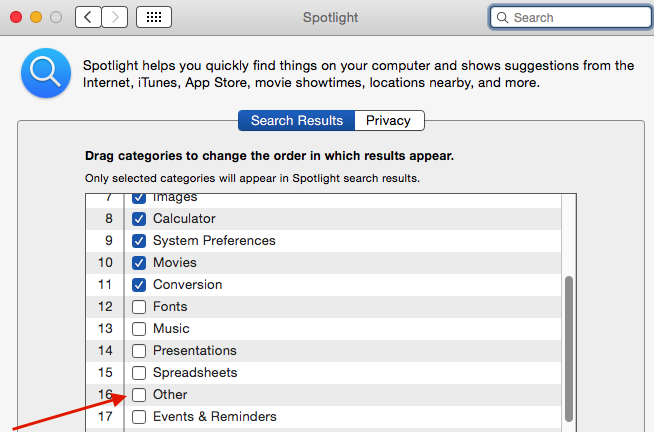Disable Movies in search results
Image resolution: width=654 pixels, height=432 pixels.
coord(139,263)
